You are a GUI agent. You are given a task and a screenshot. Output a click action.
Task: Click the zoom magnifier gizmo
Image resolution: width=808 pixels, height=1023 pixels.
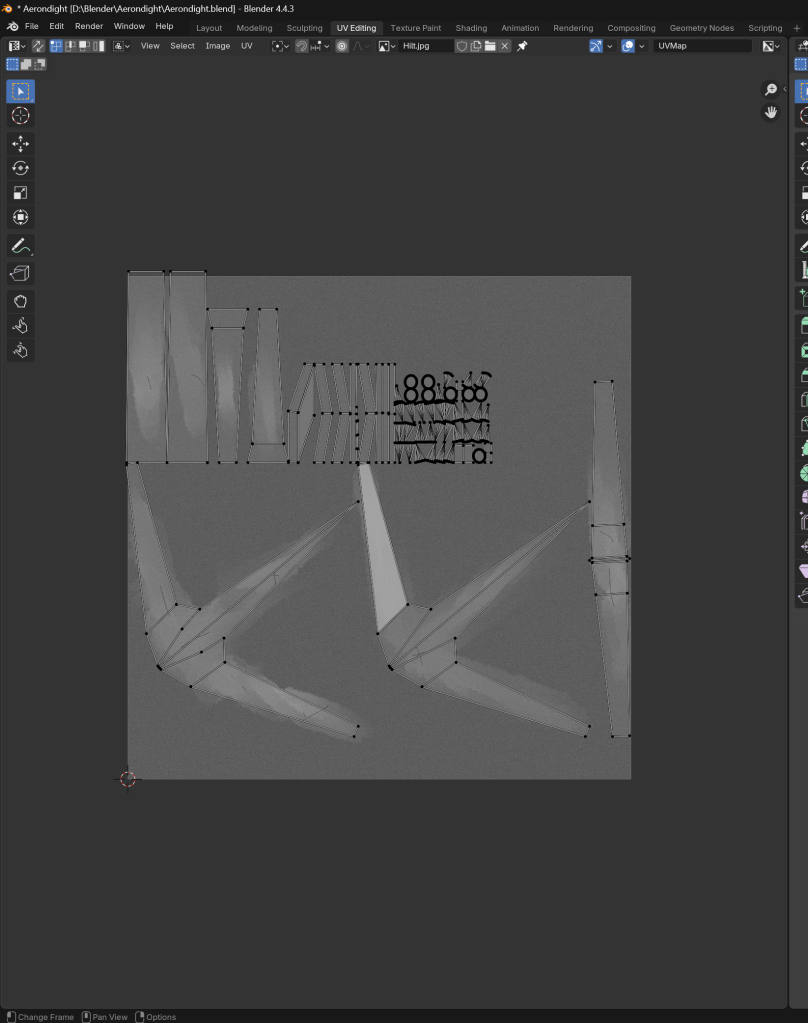click(x=771, y=90)
